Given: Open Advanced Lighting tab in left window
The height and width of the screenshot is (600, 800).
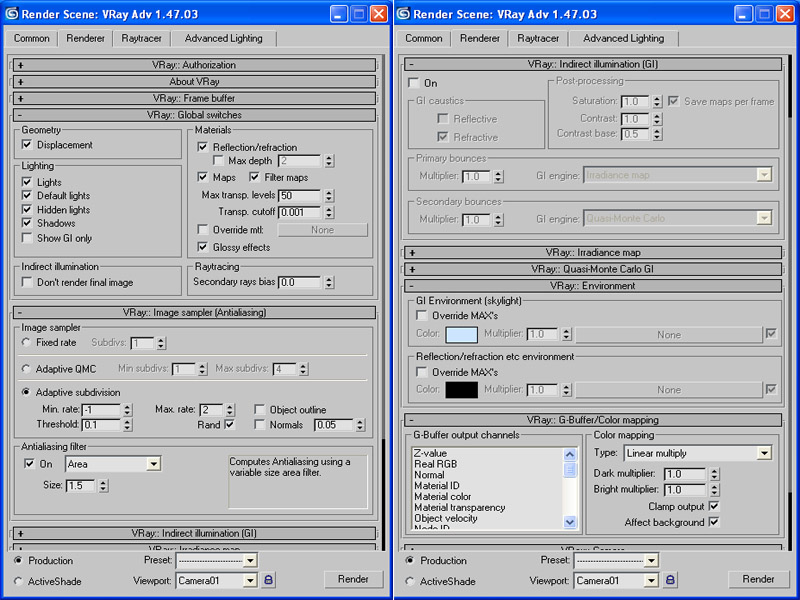Looking at the screenshot, I should 223,38.
